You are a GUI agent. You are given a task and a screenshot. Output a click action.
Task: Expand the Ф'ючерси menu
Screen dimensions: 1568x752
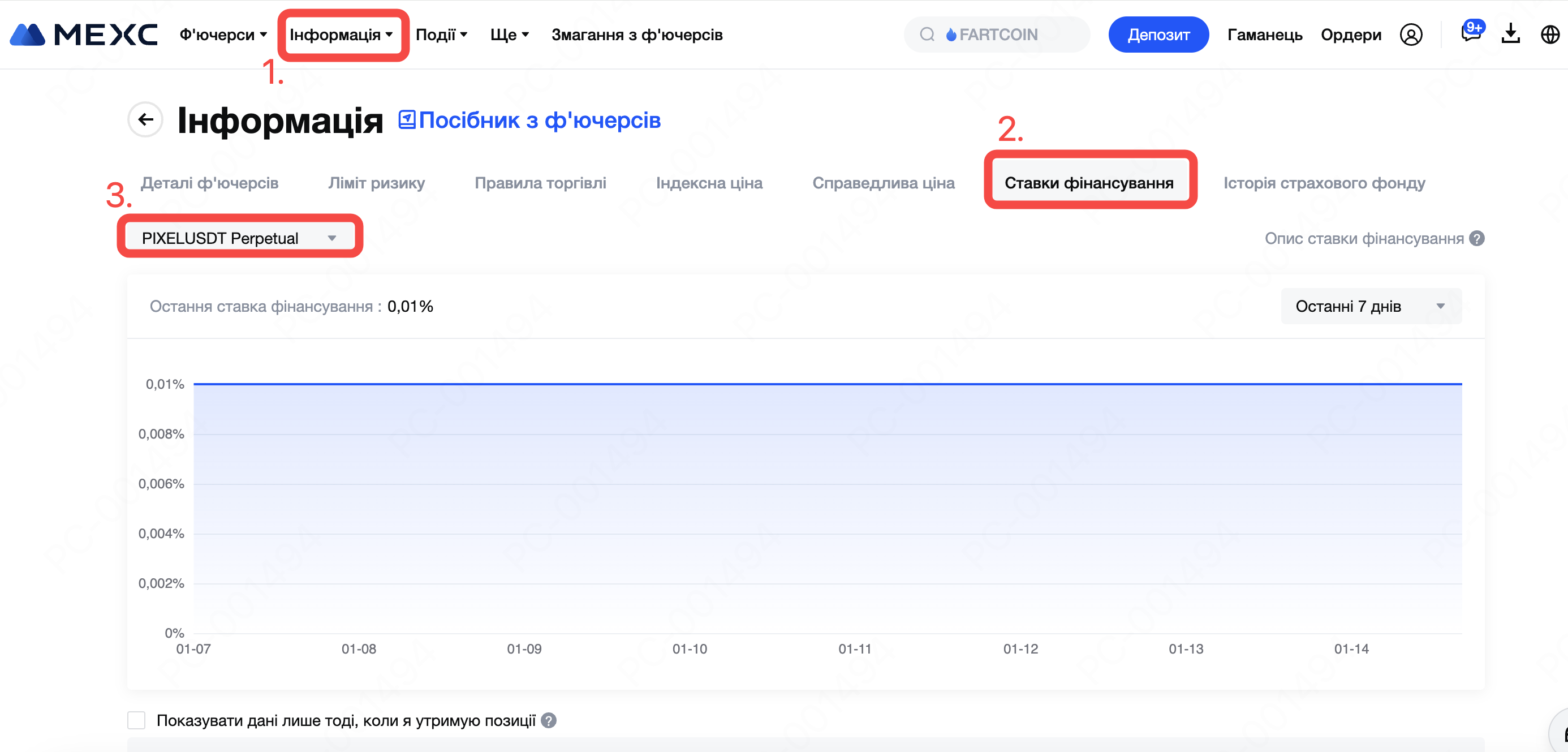(223, 35)
